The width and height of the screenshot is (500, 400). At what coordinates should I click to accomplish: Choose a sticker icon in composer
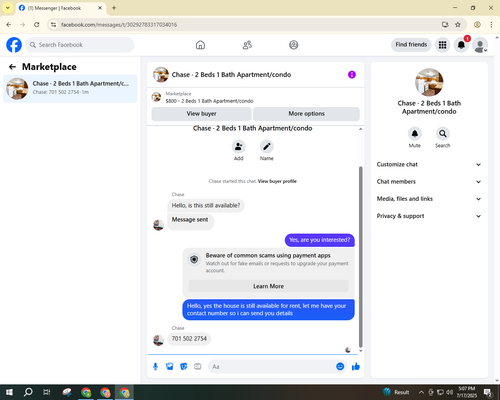point(184,367)
